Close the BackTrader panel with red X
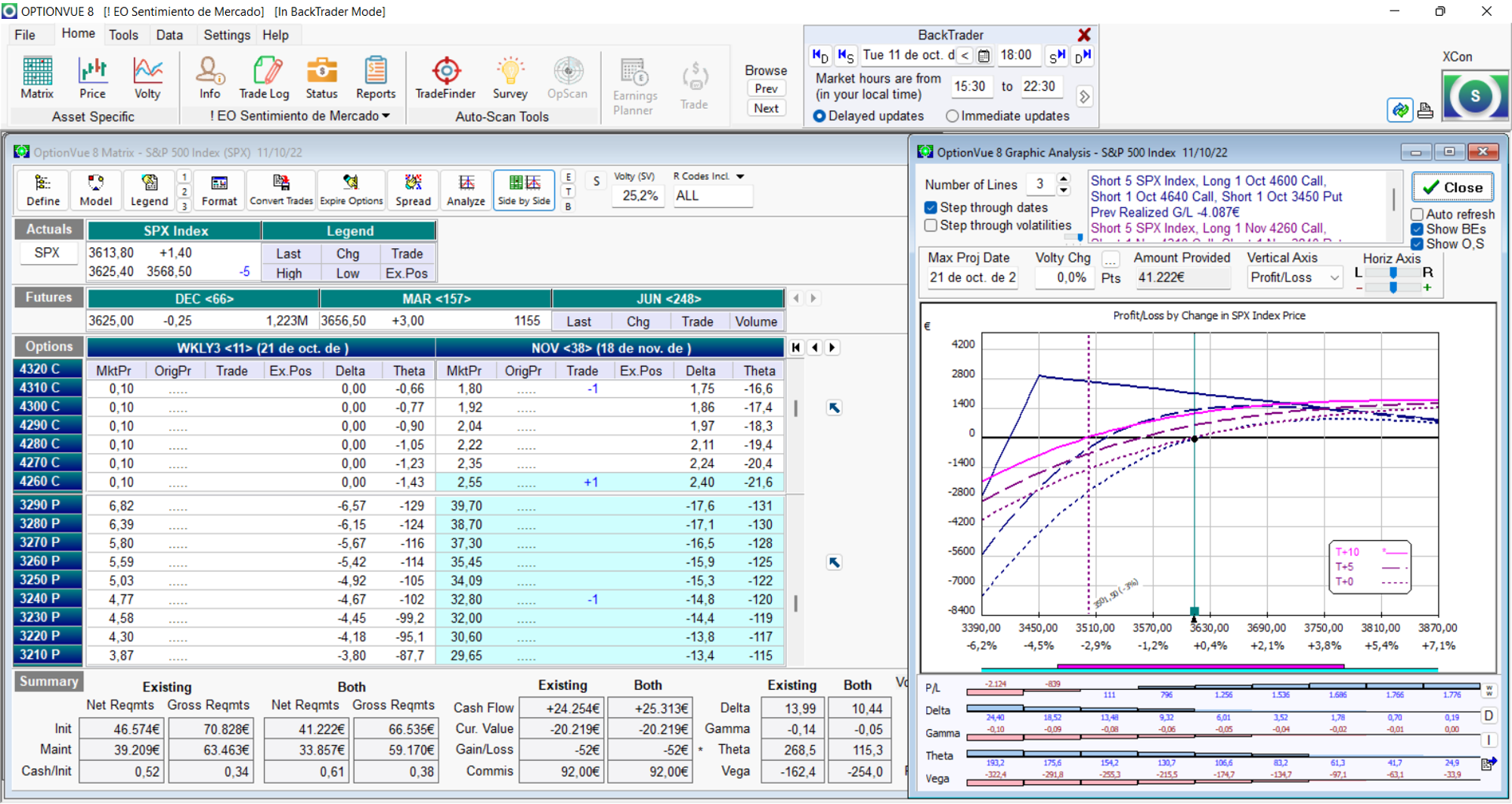 coord(1084,35)
